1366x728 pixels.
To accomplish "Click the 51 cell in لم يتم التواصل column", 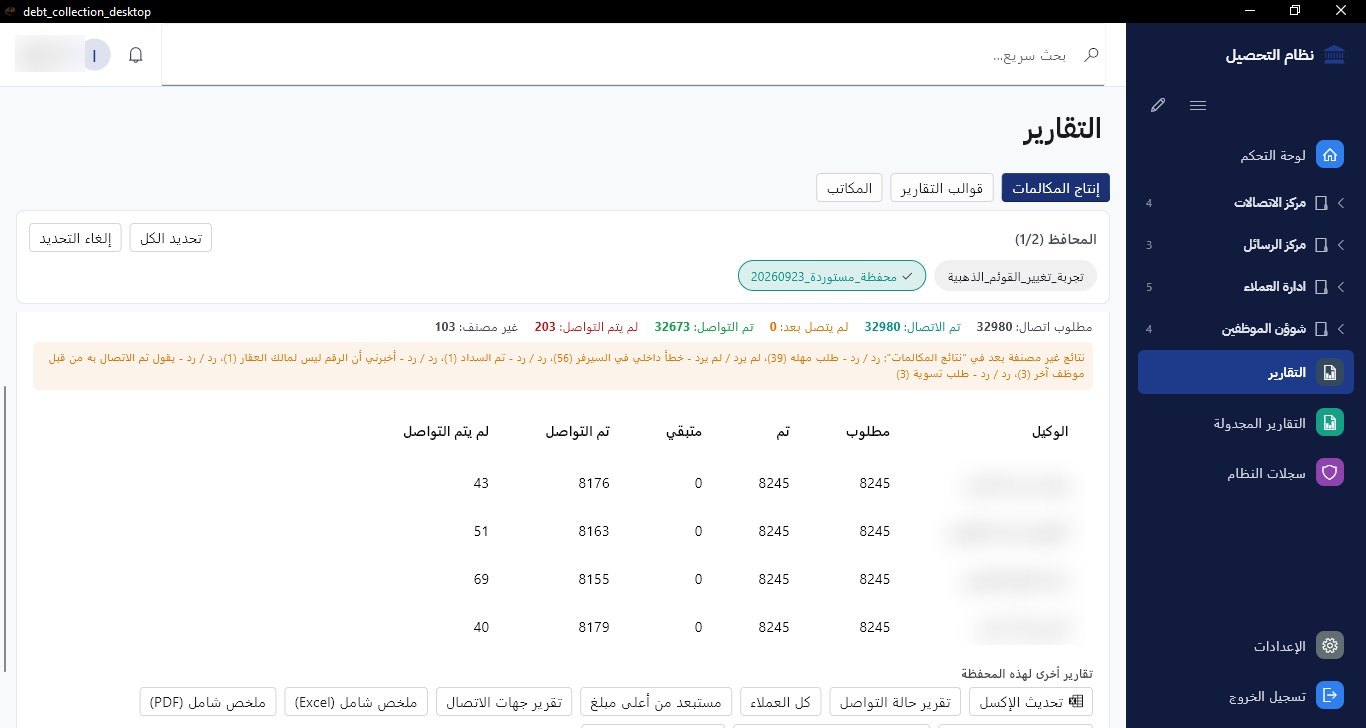I will [x=481, y=531].
